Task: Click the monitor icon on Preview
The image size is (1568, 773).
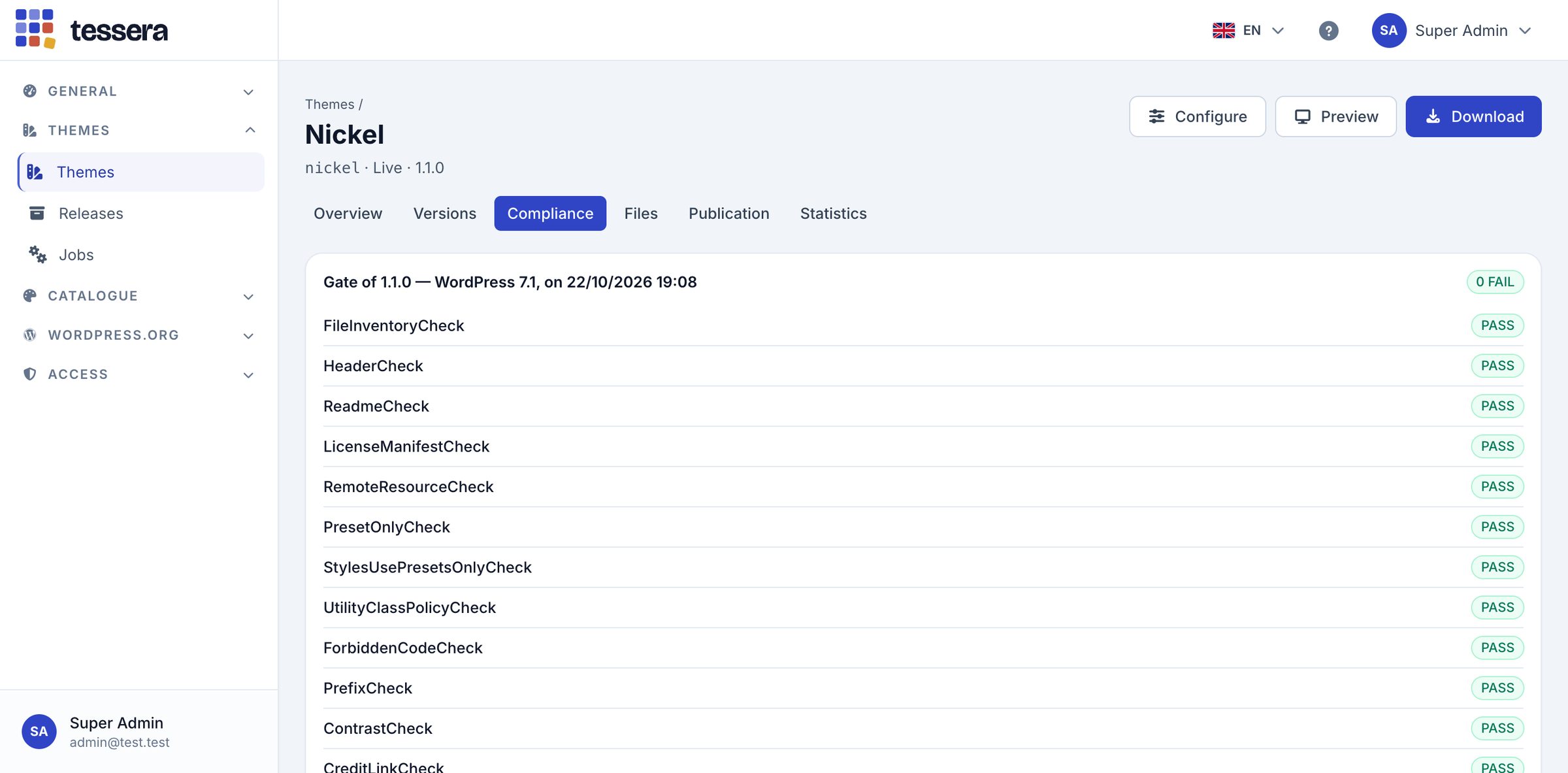Action: click(1303, 116)
